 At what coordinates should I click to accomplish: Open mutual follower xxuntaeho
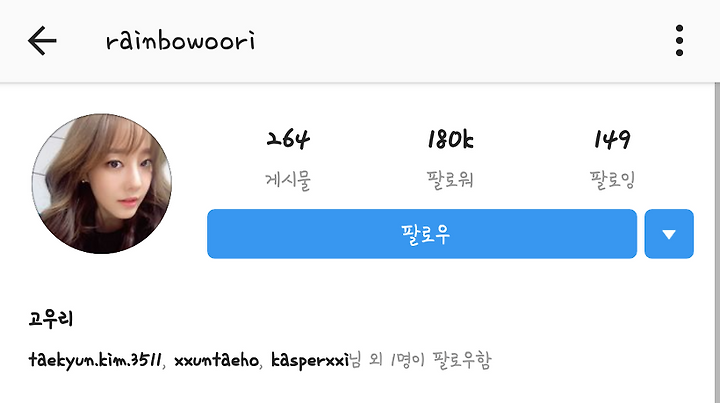(216, 360)
